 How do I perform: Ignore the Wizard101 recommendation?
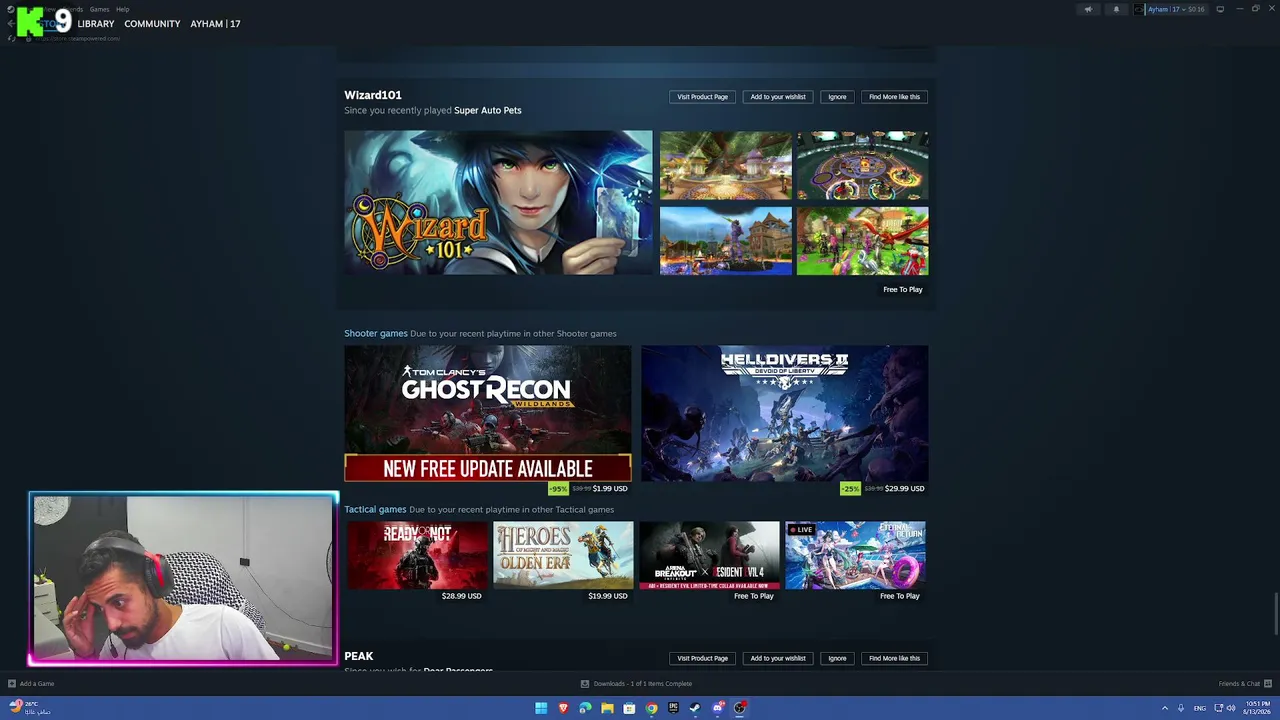click(837, 97)
